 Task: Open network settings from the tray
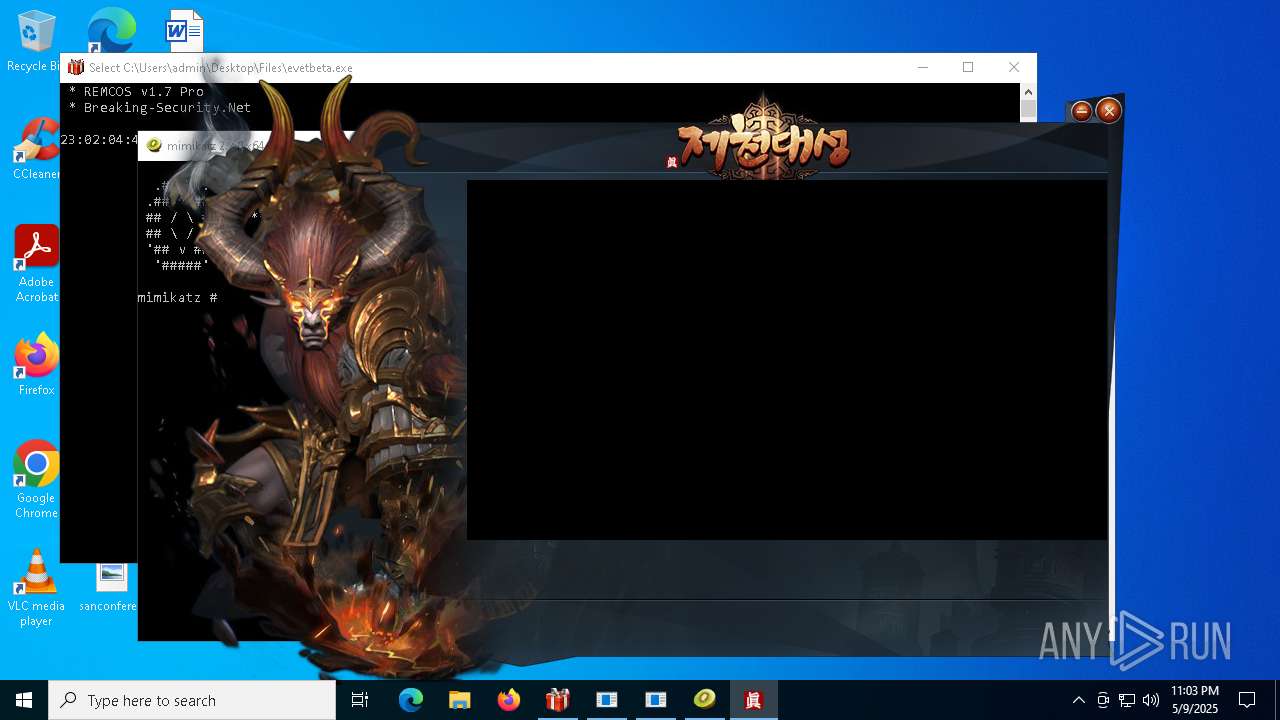point(1126,700)
